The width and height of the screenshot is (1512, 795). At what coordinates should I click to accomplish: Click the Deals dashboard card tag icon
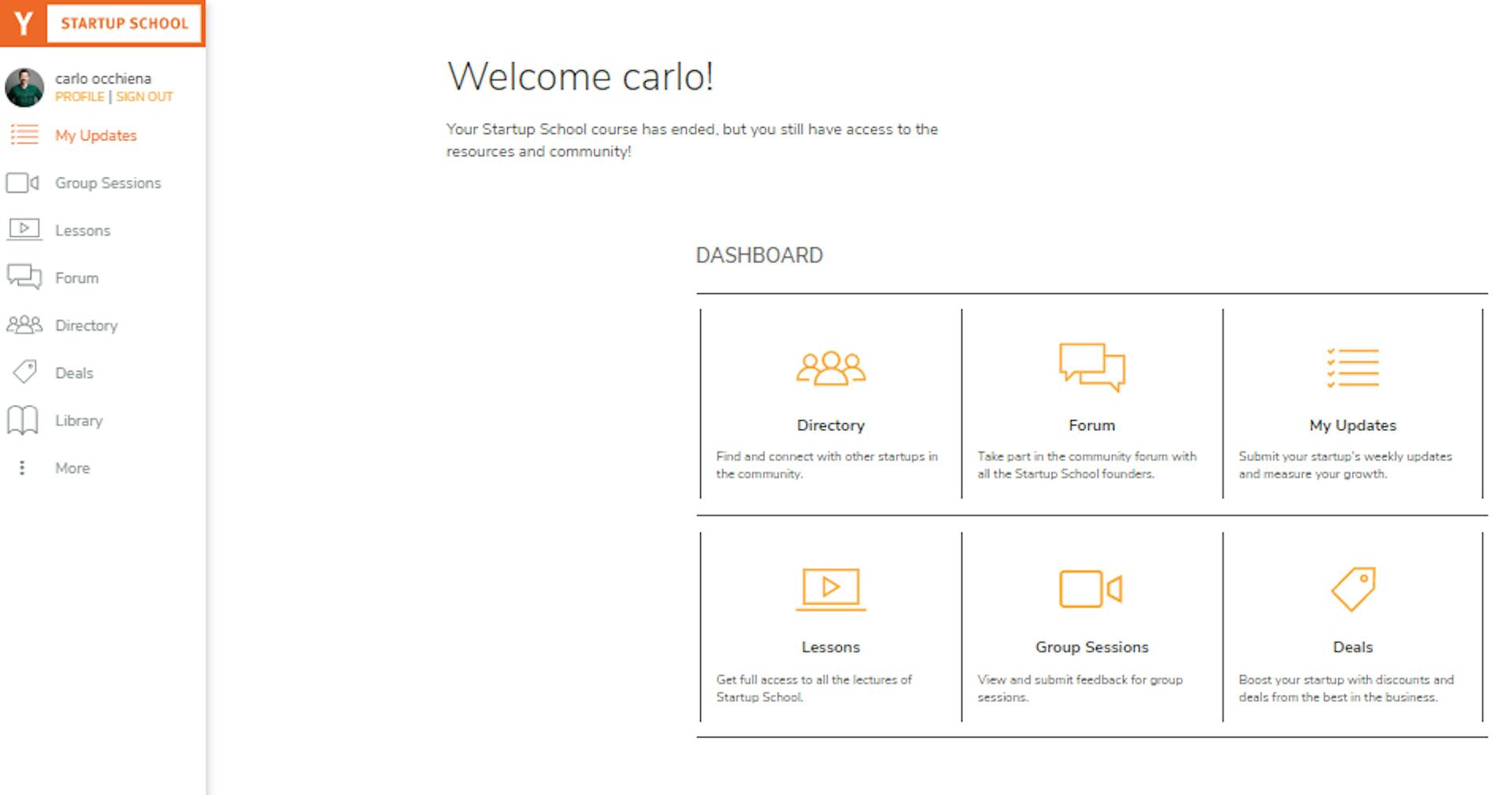pos(1354,589)
